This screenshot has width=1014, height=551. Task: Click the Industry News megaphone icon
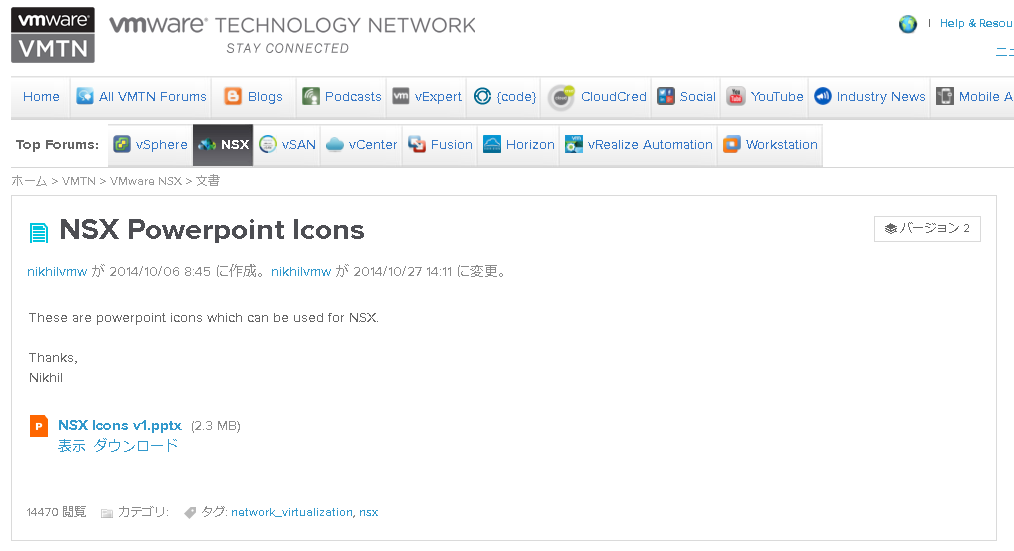(823, 96)
